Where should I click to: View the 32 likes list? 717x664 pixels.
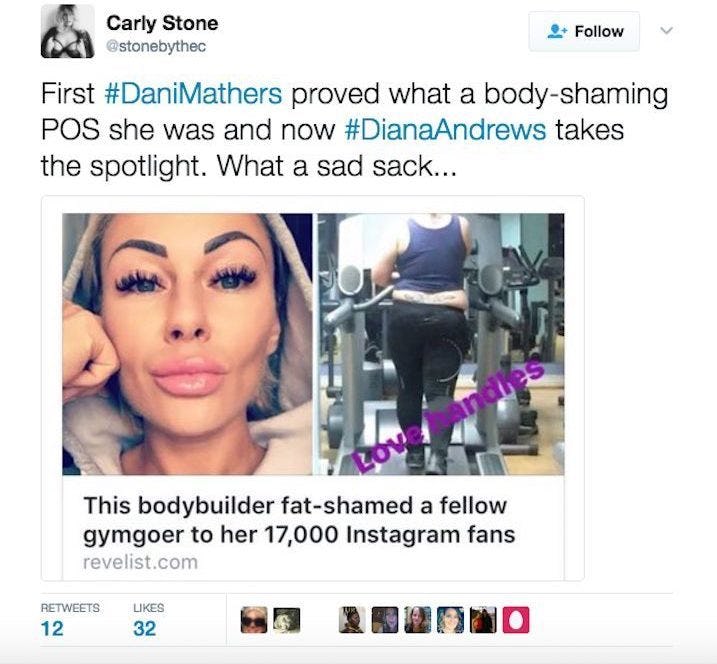148,620
